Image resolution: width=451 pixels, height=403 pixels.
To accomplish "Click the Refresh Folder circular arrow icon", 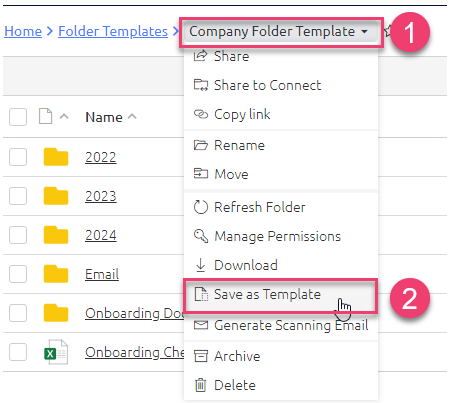I will [201, 207].
